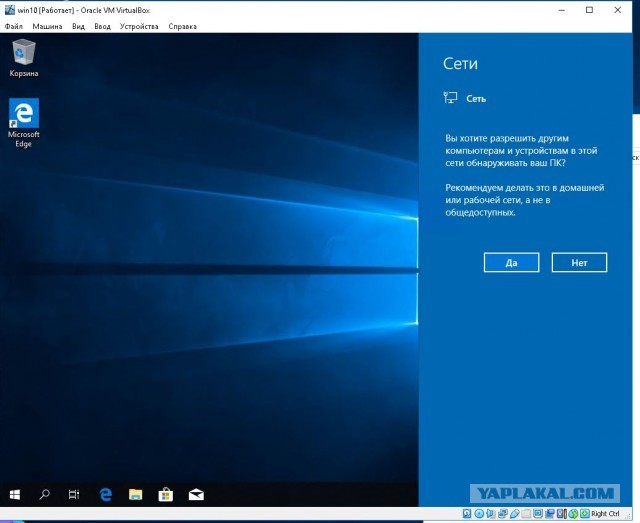Close the VirtualBox window
Screen dimensions: 640x523
click(618, 10)
